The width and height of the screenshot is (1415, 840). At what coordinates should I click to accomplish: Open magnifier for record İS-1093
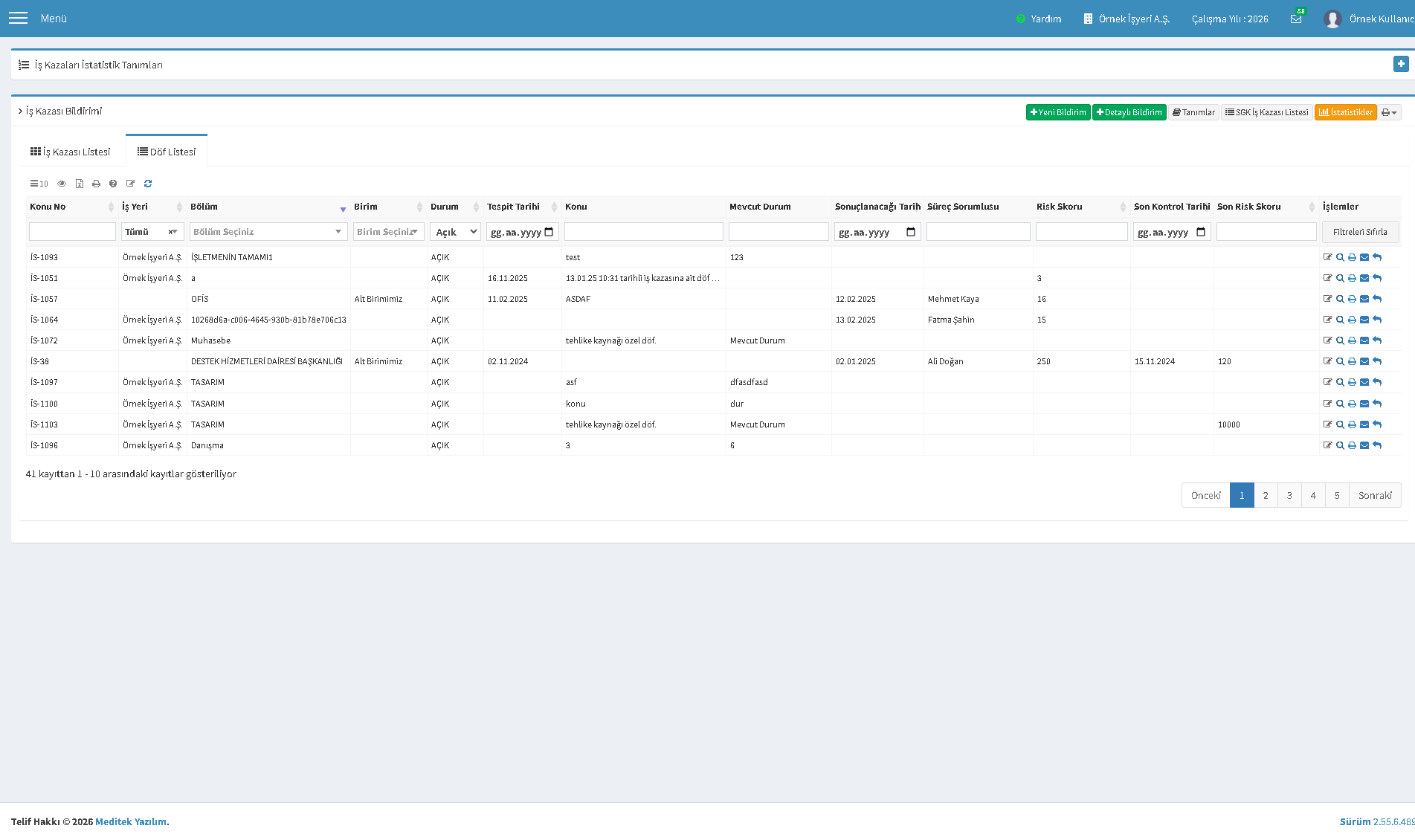[x=1340, y=257]
